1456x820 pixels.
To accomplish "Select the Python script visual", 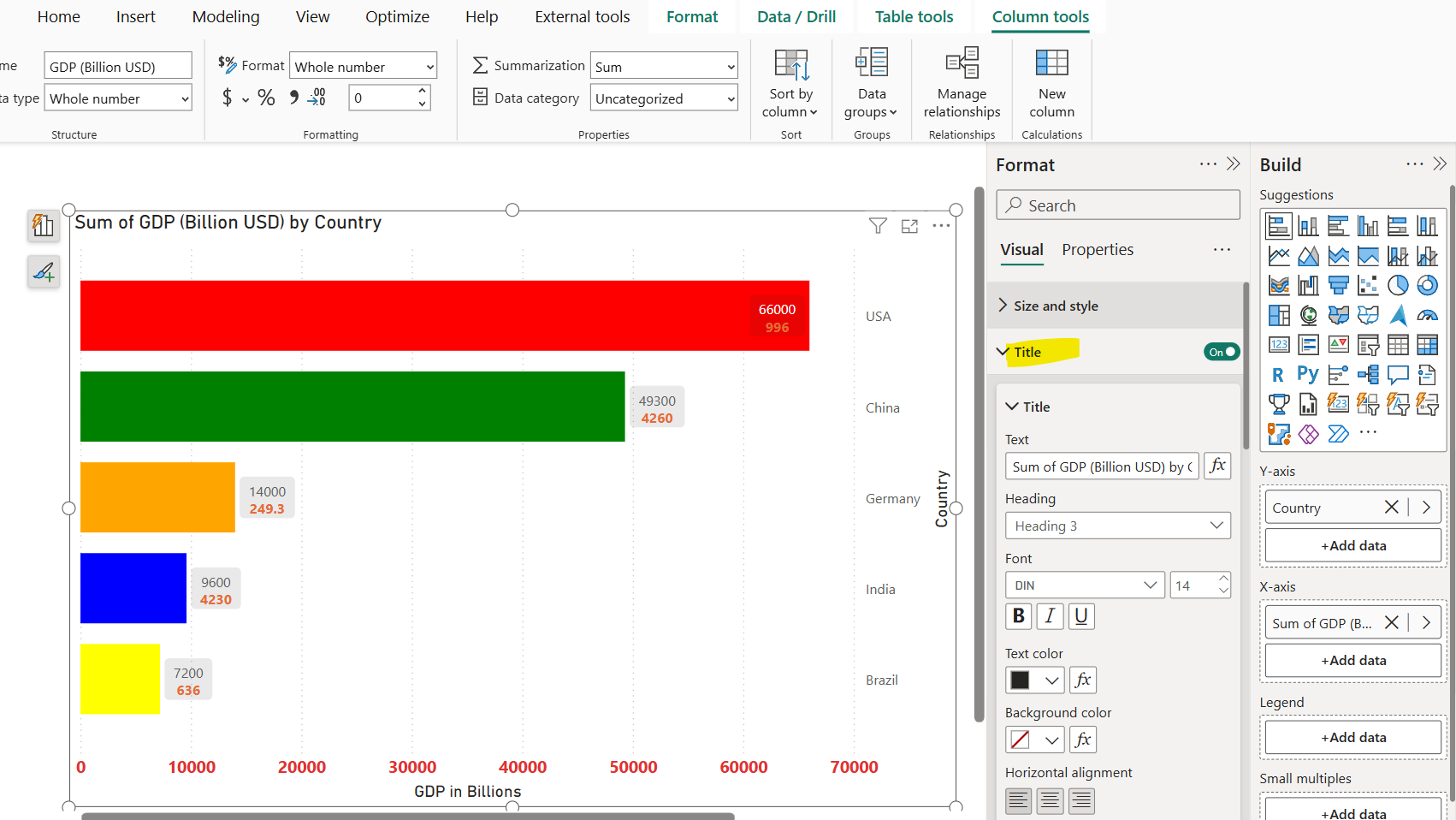I will click(x=1307, y=374).
